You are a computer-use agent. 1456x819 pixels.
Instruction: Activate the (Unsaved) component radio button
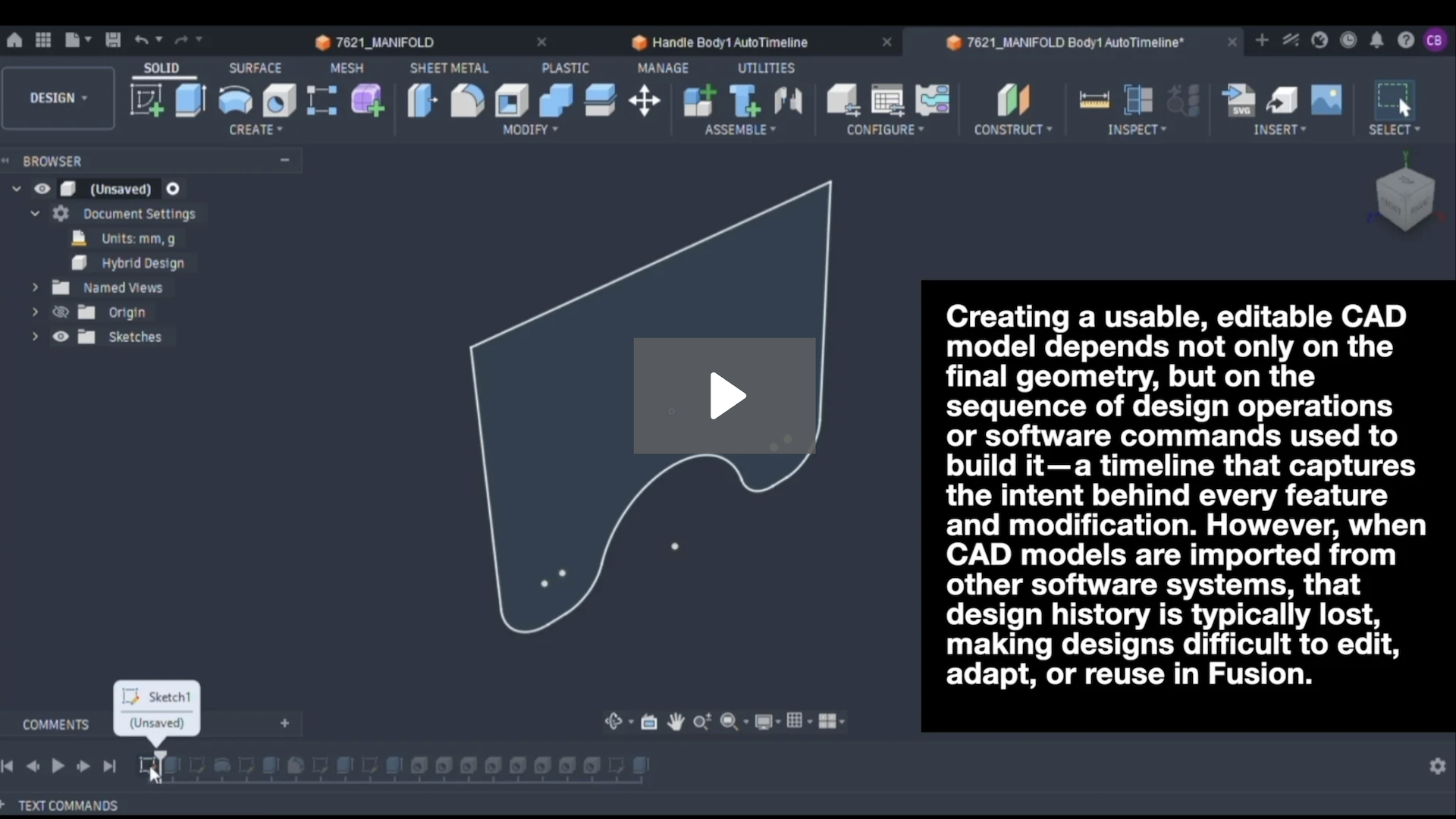[173, 189]
